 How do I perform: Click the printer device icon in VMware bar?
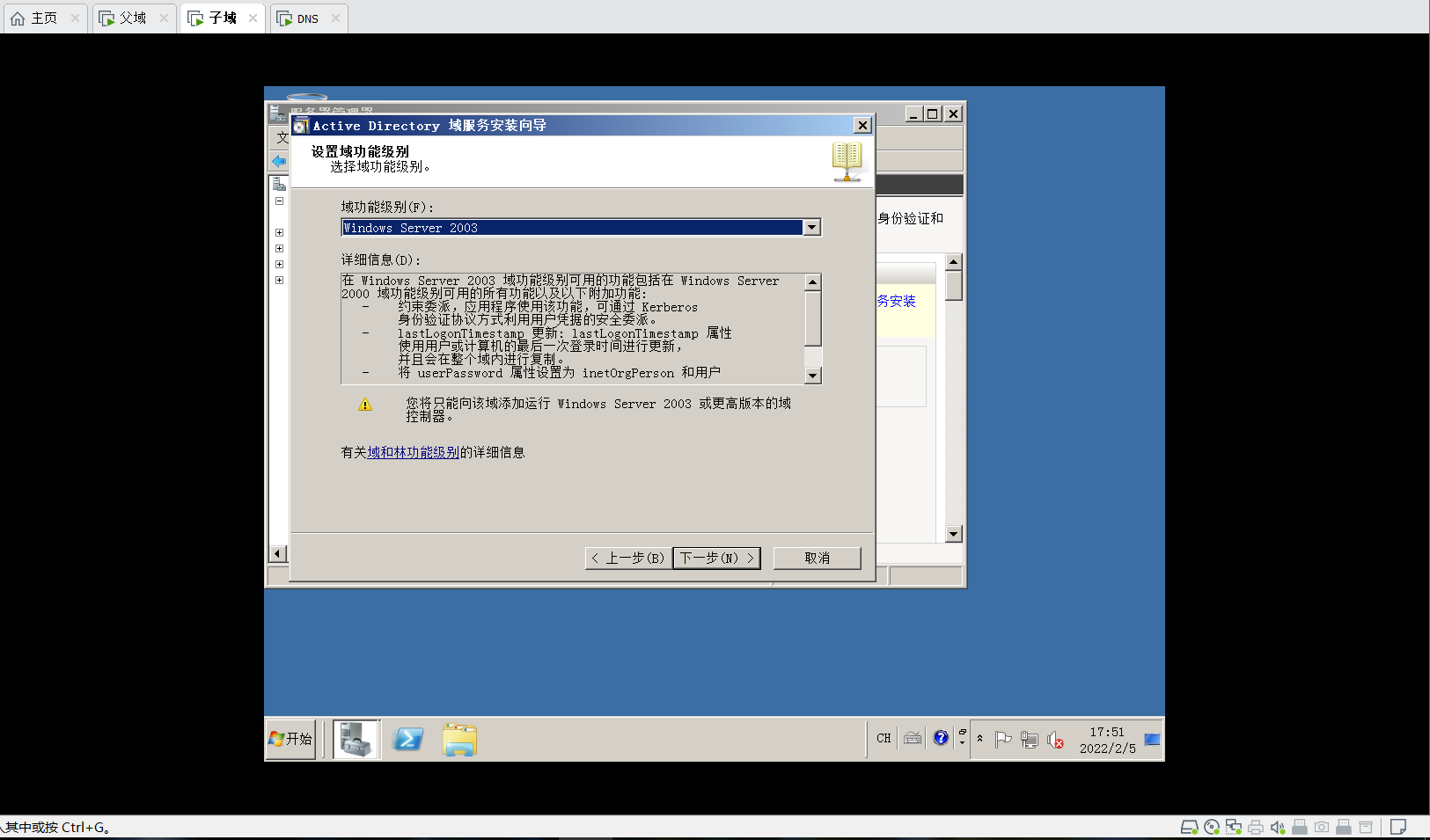pos(1256,827)
